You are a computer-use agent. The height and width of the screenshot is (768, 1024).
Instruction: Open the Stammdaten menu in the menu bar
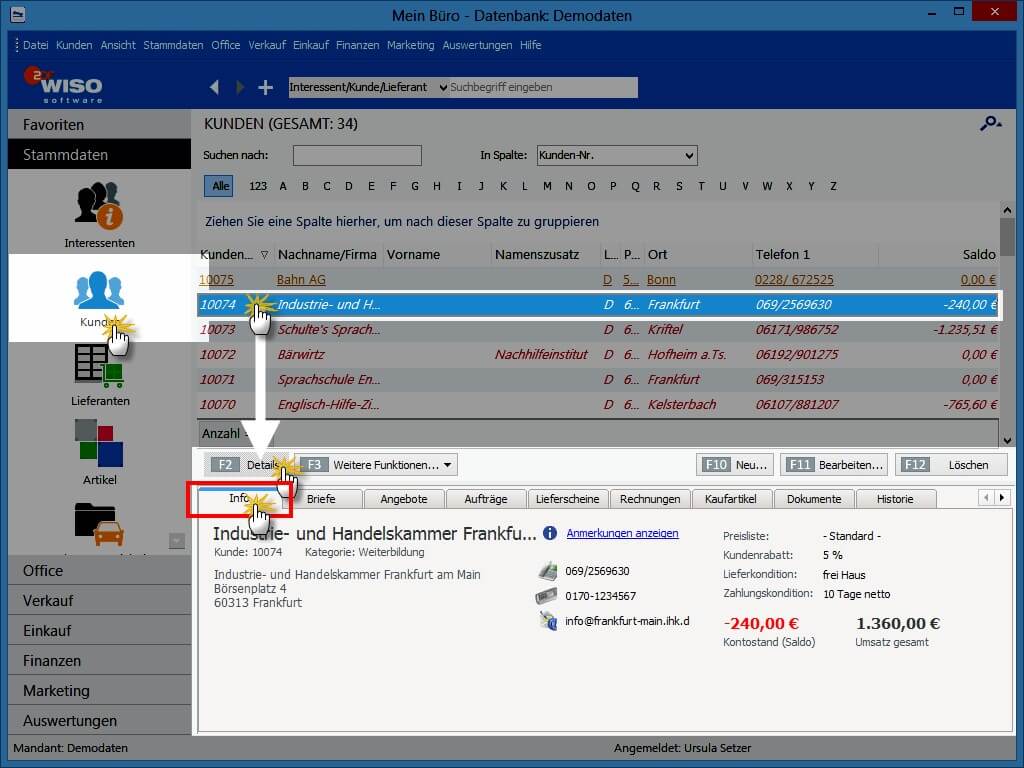click(x=173, y=45)
